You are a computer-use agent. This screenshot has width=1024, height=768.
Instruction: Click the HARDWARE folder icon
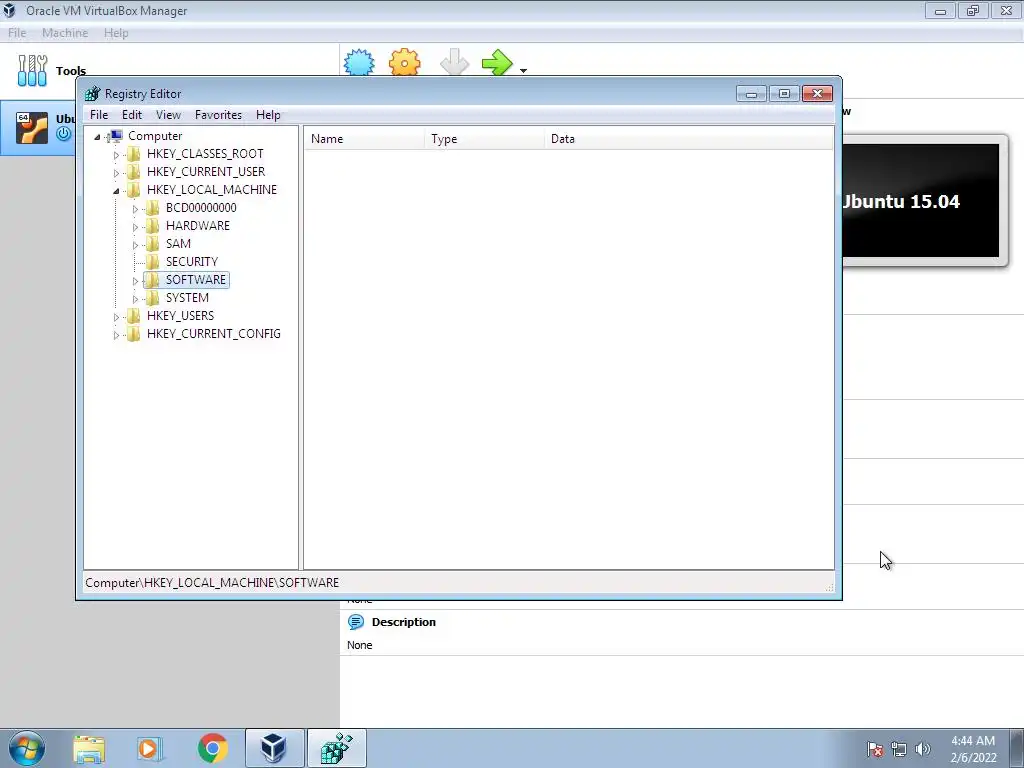152,225
